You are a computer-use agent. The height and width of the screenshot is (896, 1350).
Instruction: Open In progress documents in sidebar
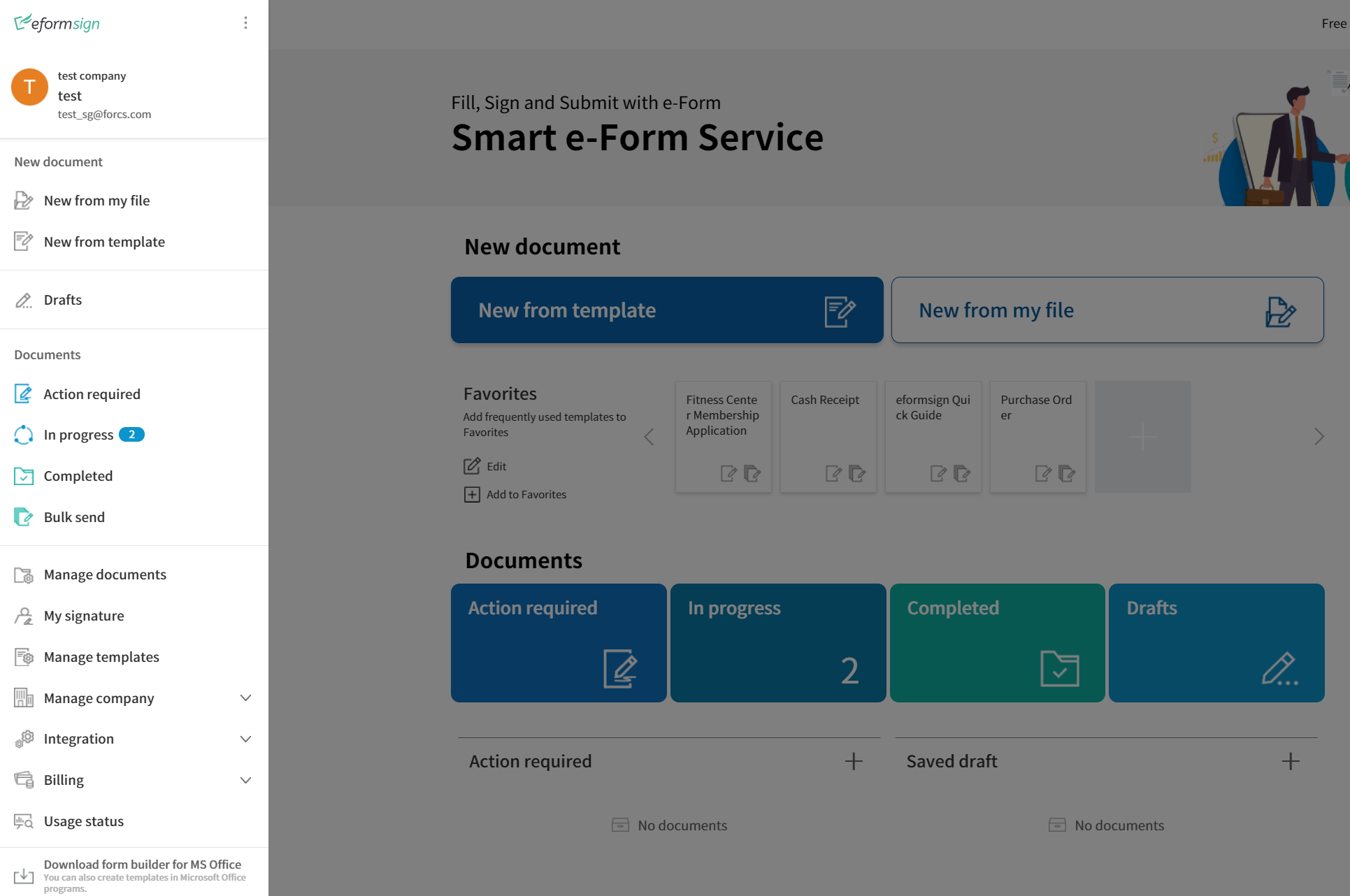pos(134,435)
